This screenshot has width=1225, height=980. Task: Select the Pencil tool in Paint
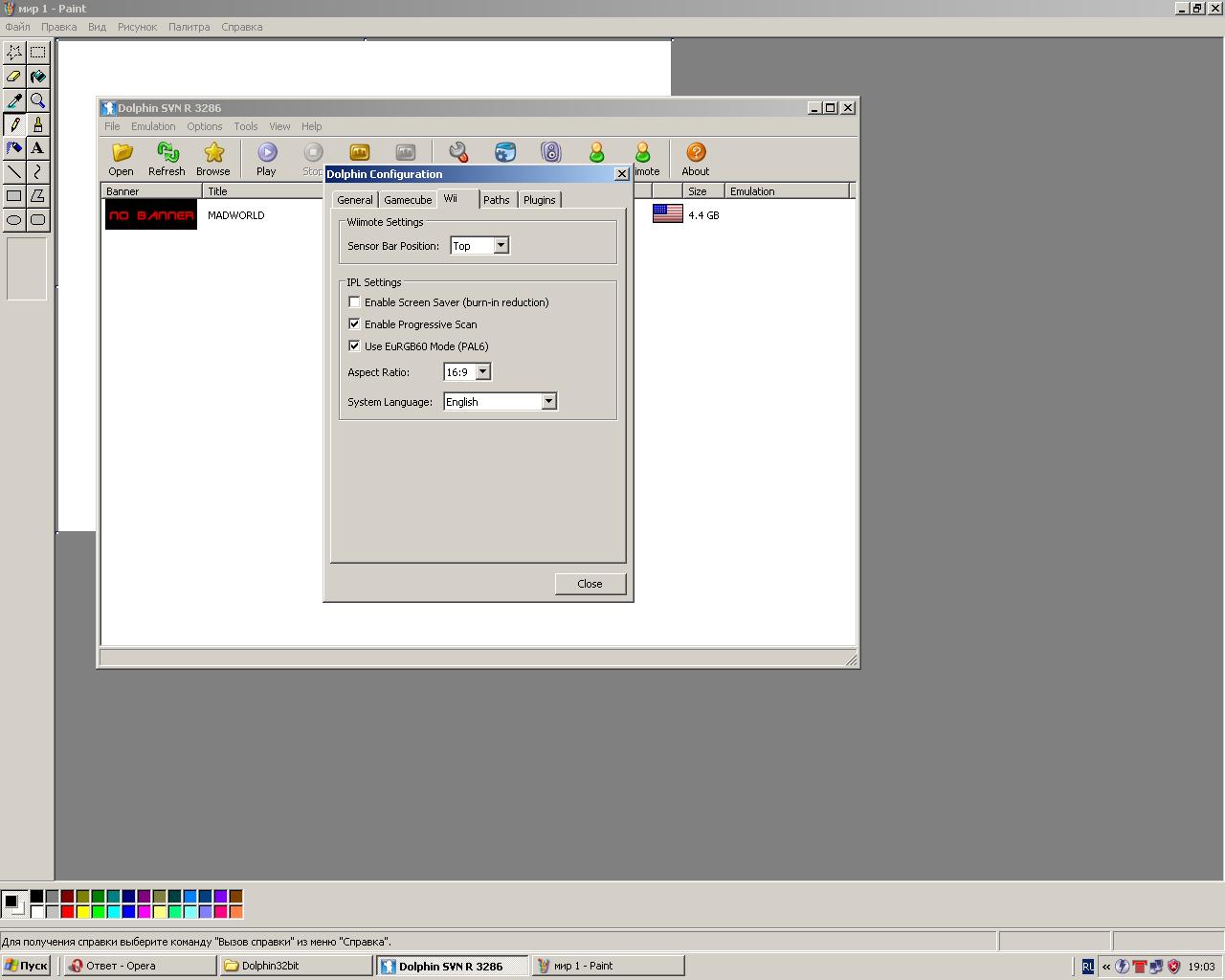point(14,123)
